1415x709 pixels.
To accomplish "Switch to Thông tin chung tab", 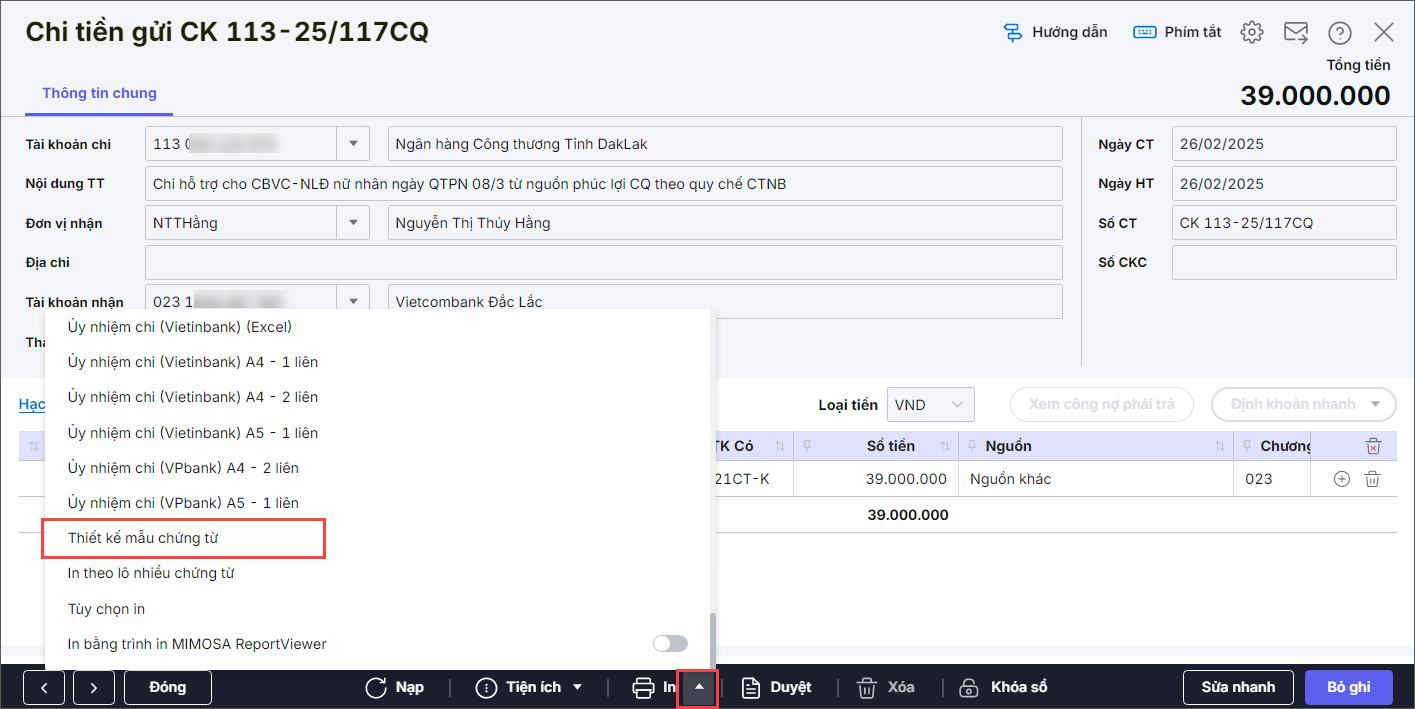I will coord(99,93).
